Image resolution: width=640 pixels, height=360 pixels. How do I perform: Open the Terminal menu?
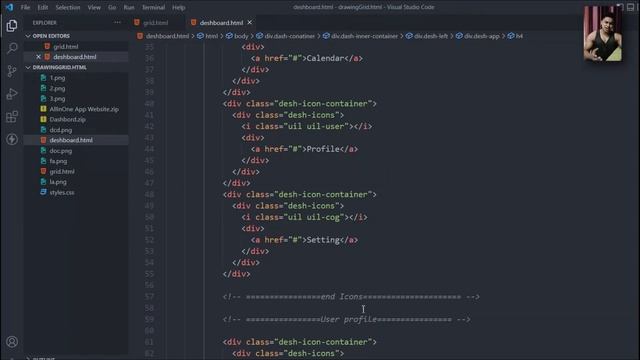[153, 7]
